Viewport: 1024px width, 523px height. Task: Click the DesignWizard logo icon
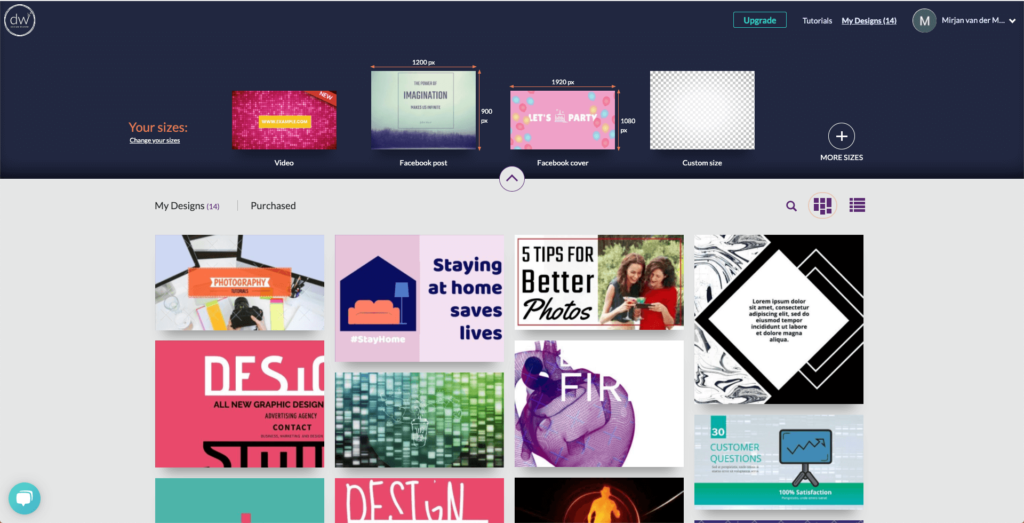click(20, 20)
